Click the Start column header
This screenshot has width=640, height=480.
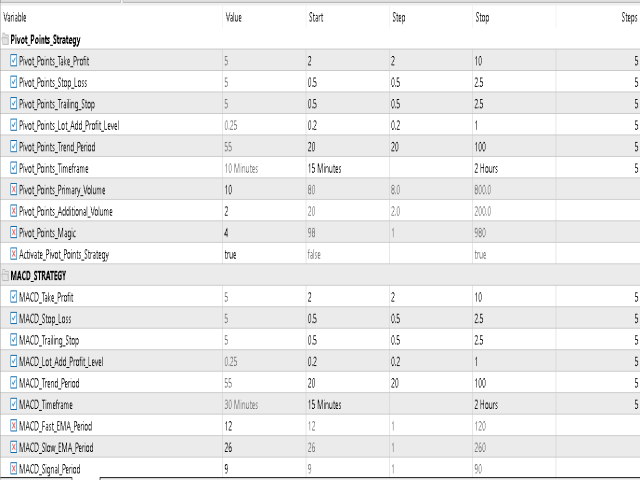[316, 18]
